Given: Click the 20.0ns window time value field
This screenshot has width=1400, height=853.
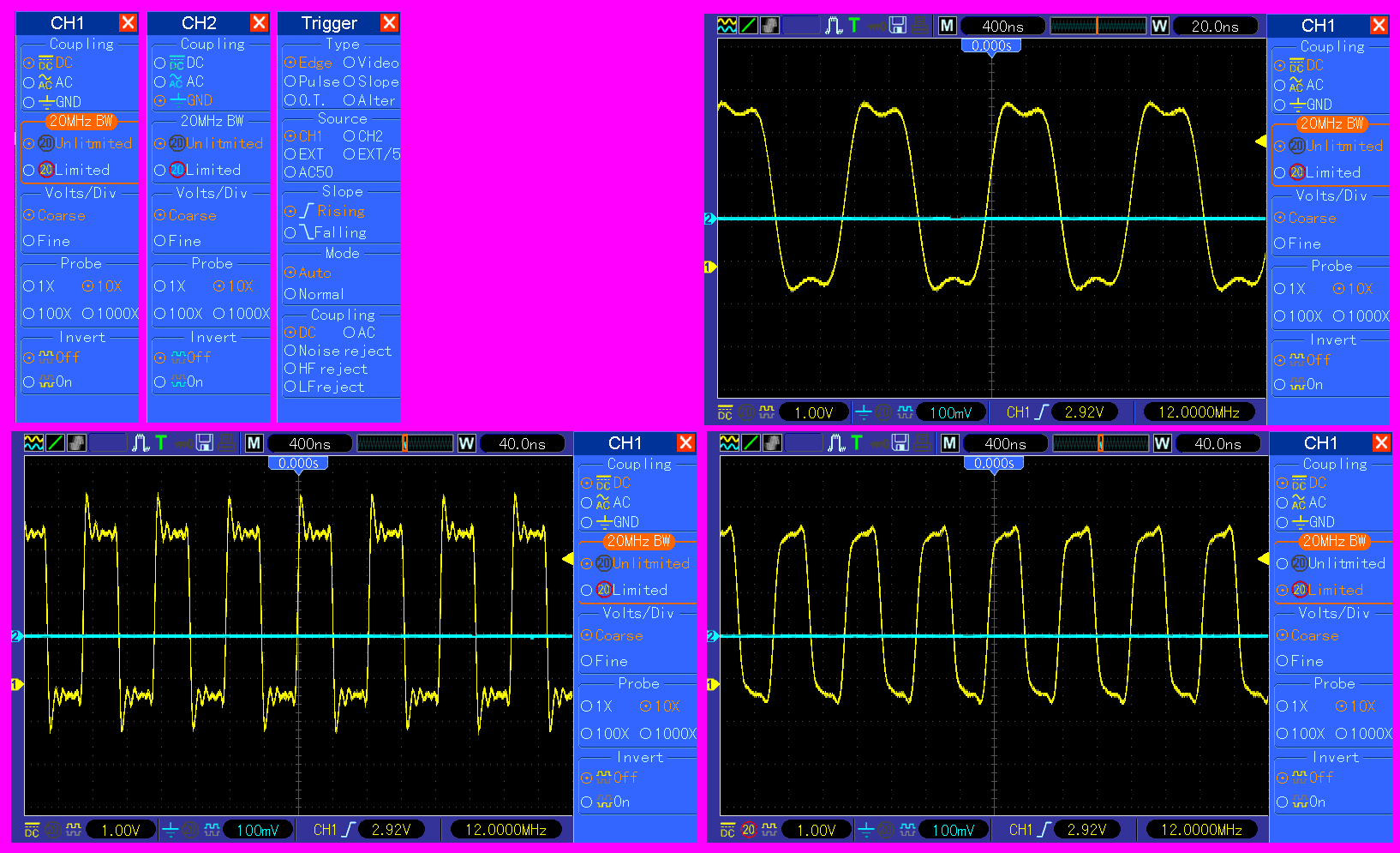Looking at the screenshot, I should coord(1215,26).
